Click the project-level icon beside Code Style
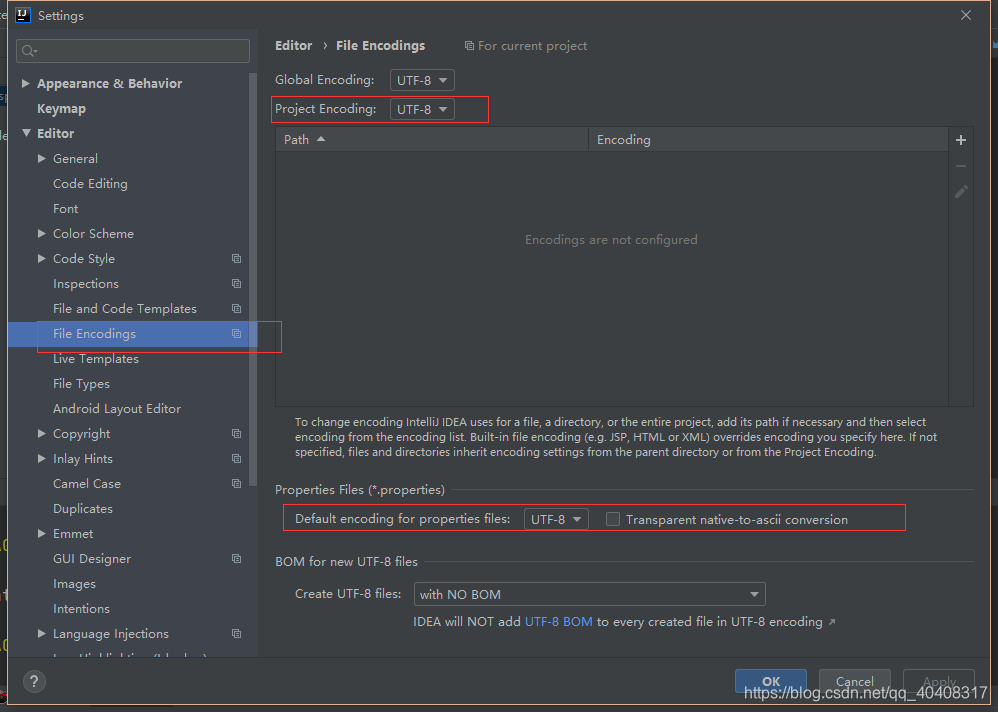Viewport: 998px width, 712px height. (x=236, y=258)
